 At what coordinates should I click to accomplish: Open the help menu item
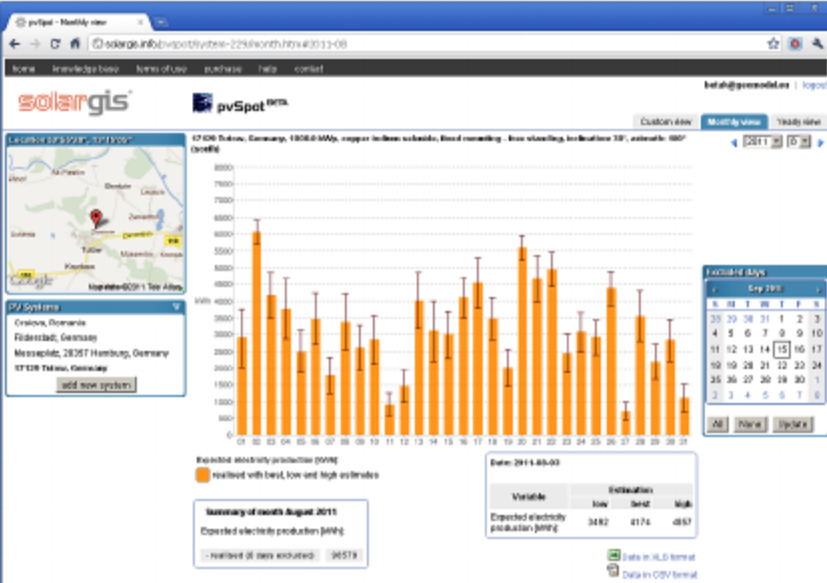pos(267,69)
